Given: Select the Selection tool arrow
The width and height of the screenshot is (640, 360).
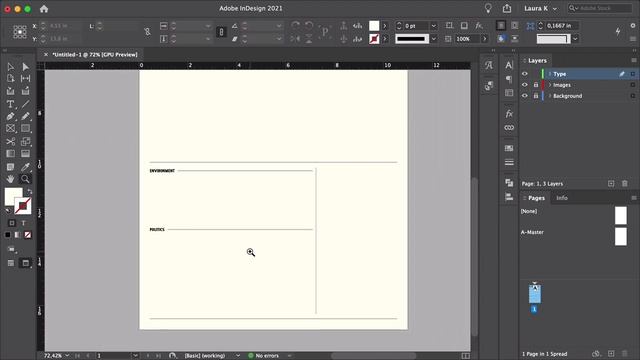Looking at the screenshot, I should pos(10,67).
